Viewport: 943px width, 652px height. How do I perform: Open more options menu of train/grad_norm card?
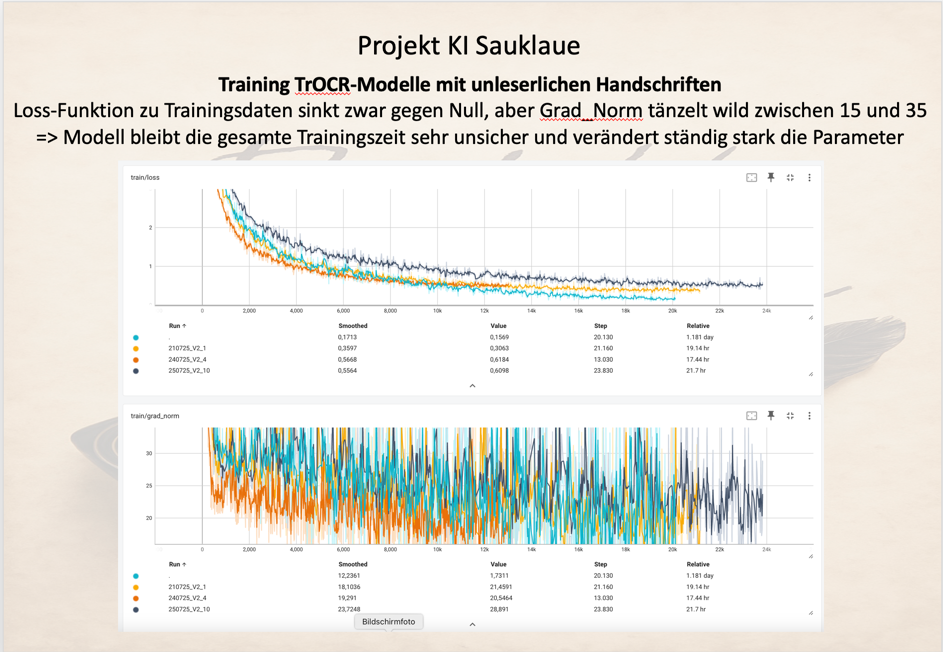pyautogui.click(x=809, y=416)
